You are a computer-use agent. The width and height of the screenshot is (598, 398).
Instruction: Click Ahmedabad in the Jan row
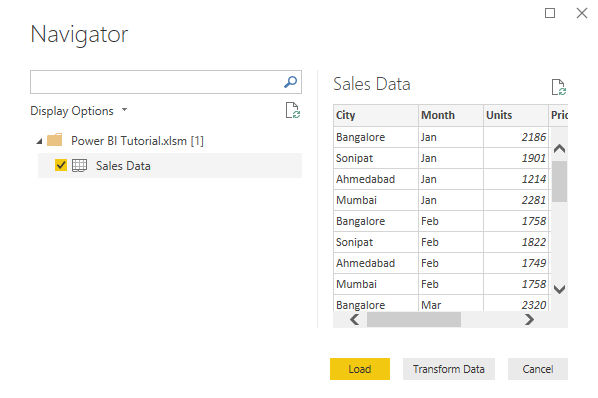pyautogui.click(x=376, y=179)
